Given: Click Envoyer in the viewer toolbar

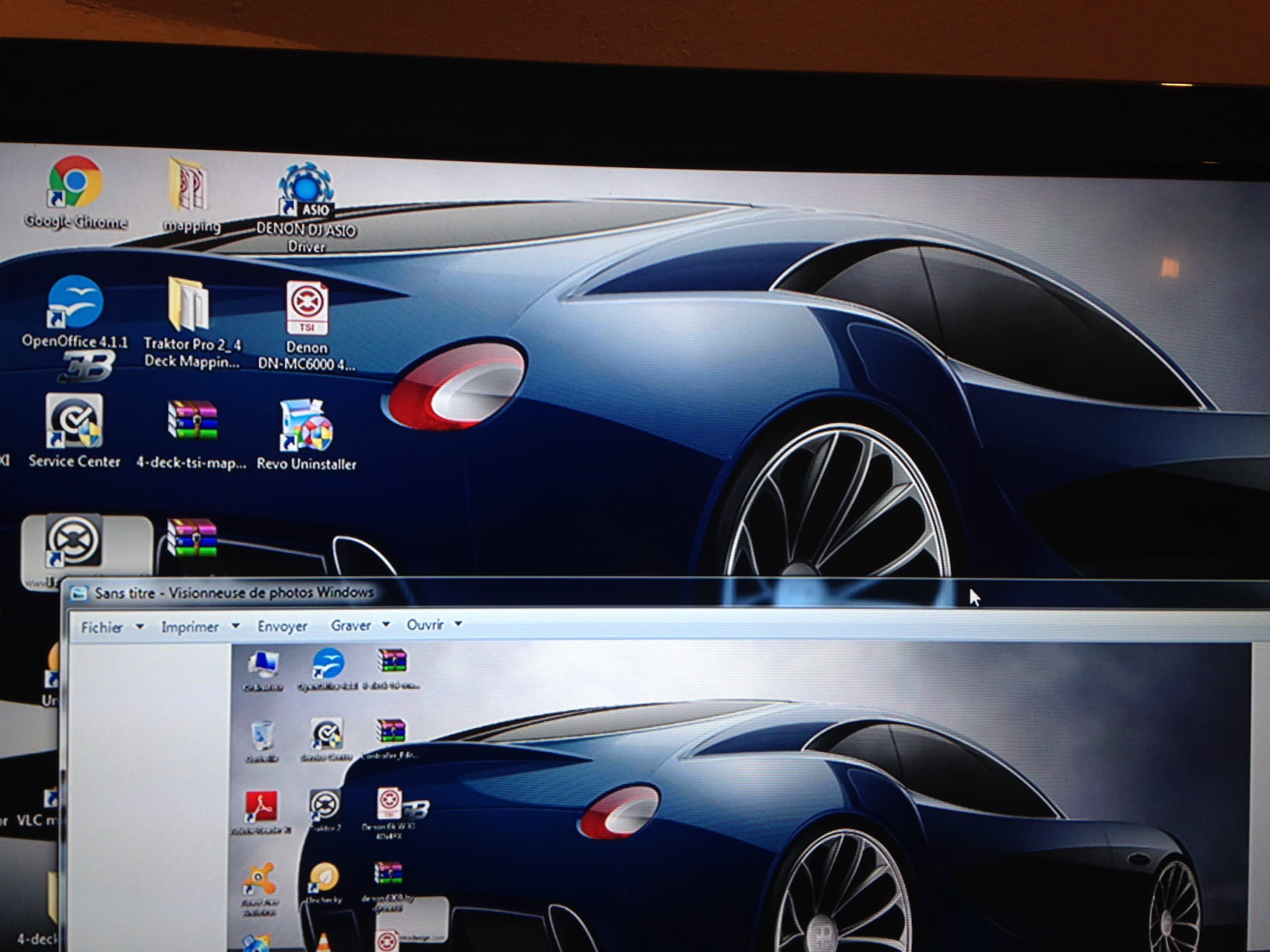Looking at the screenshot, I should pyautogui.click(x=282, y=626).
